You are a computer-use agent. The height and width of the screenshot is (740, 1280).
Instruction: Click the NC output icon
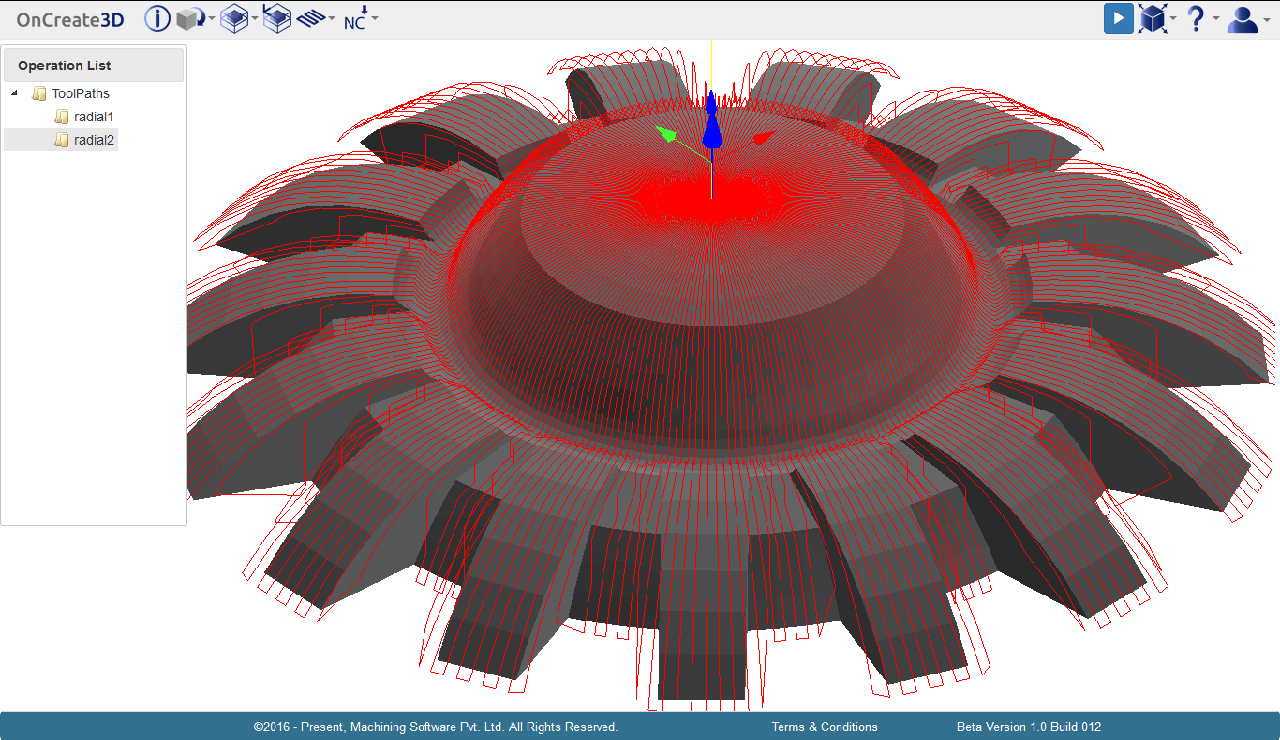pyautogui.click(x=355, y=19)
